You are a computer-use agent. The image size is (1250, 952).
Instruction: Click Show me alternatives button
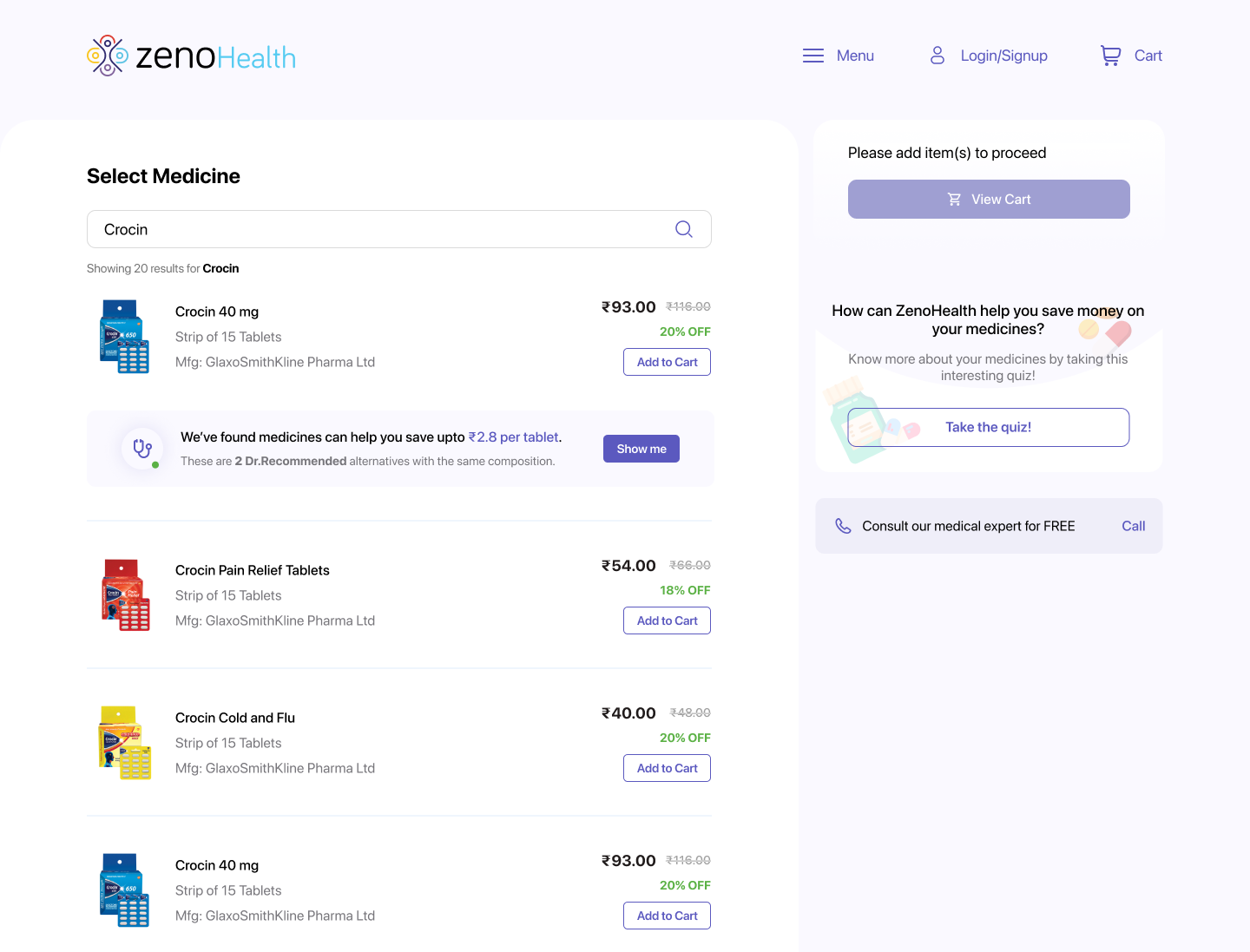641,449
